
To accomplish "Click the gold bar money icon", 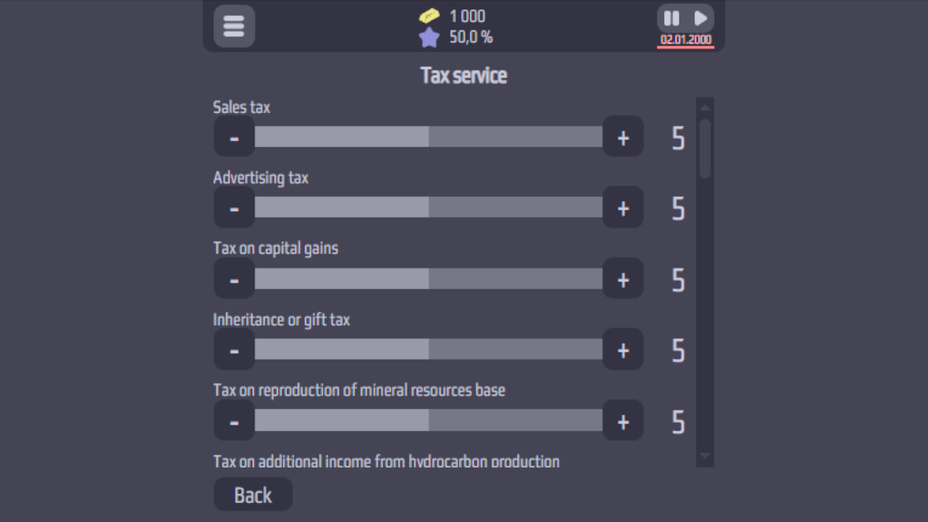I will point(429,16).
